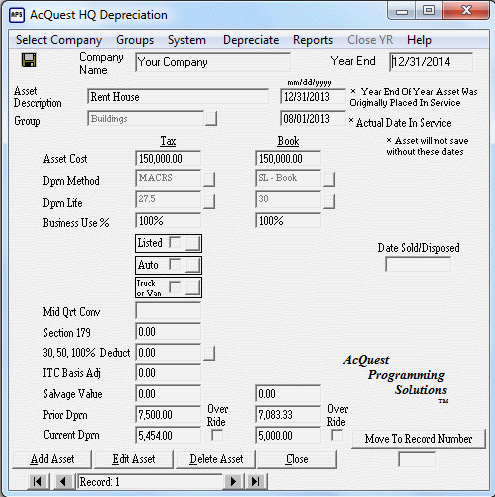The image size is (495, 497).
Task: Open the 30, 50, 100% Deduct dropdown button
Action: click(x=209, y=353)
